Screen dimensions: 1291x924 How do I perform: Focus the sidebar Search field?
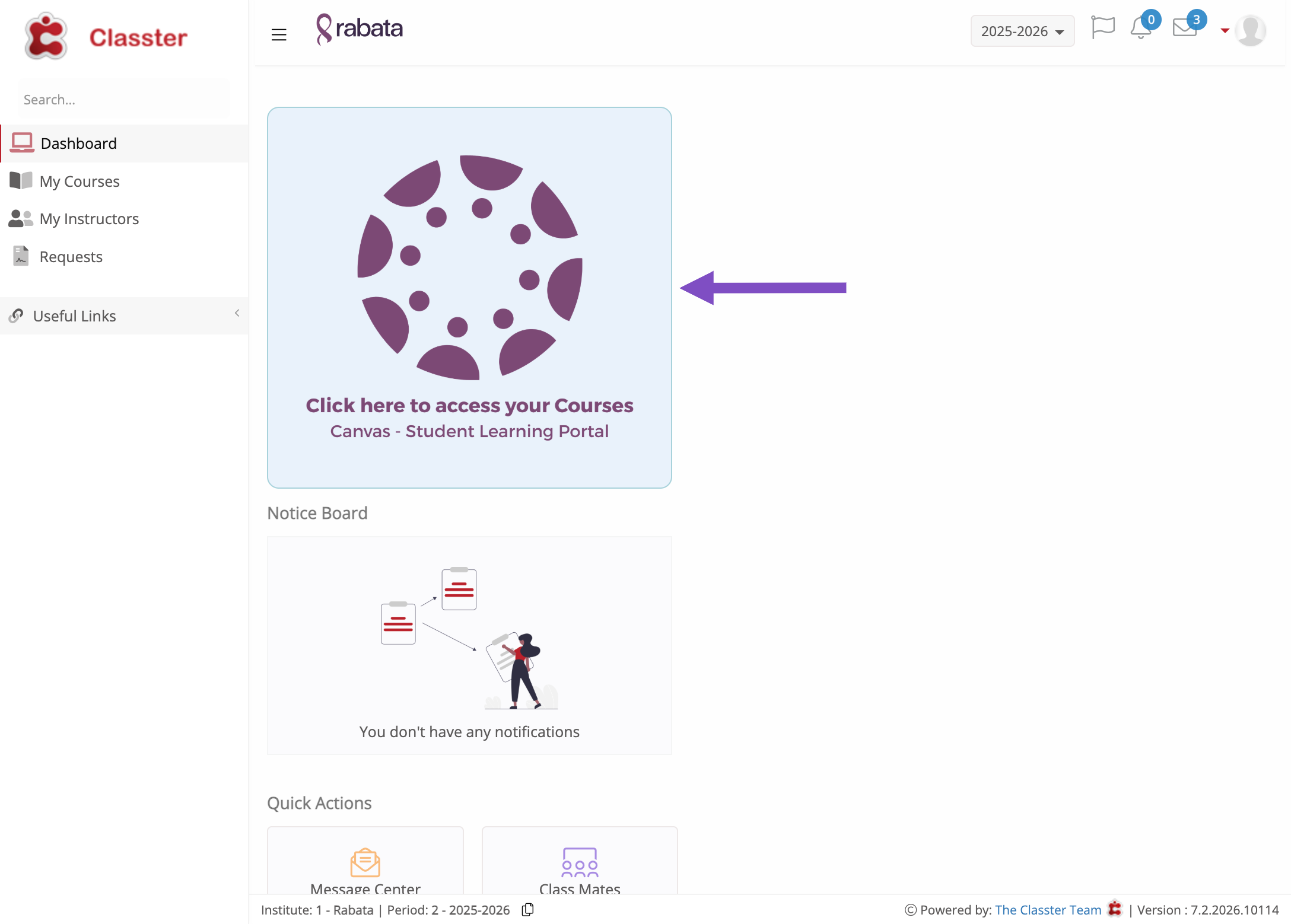point(123,100)
